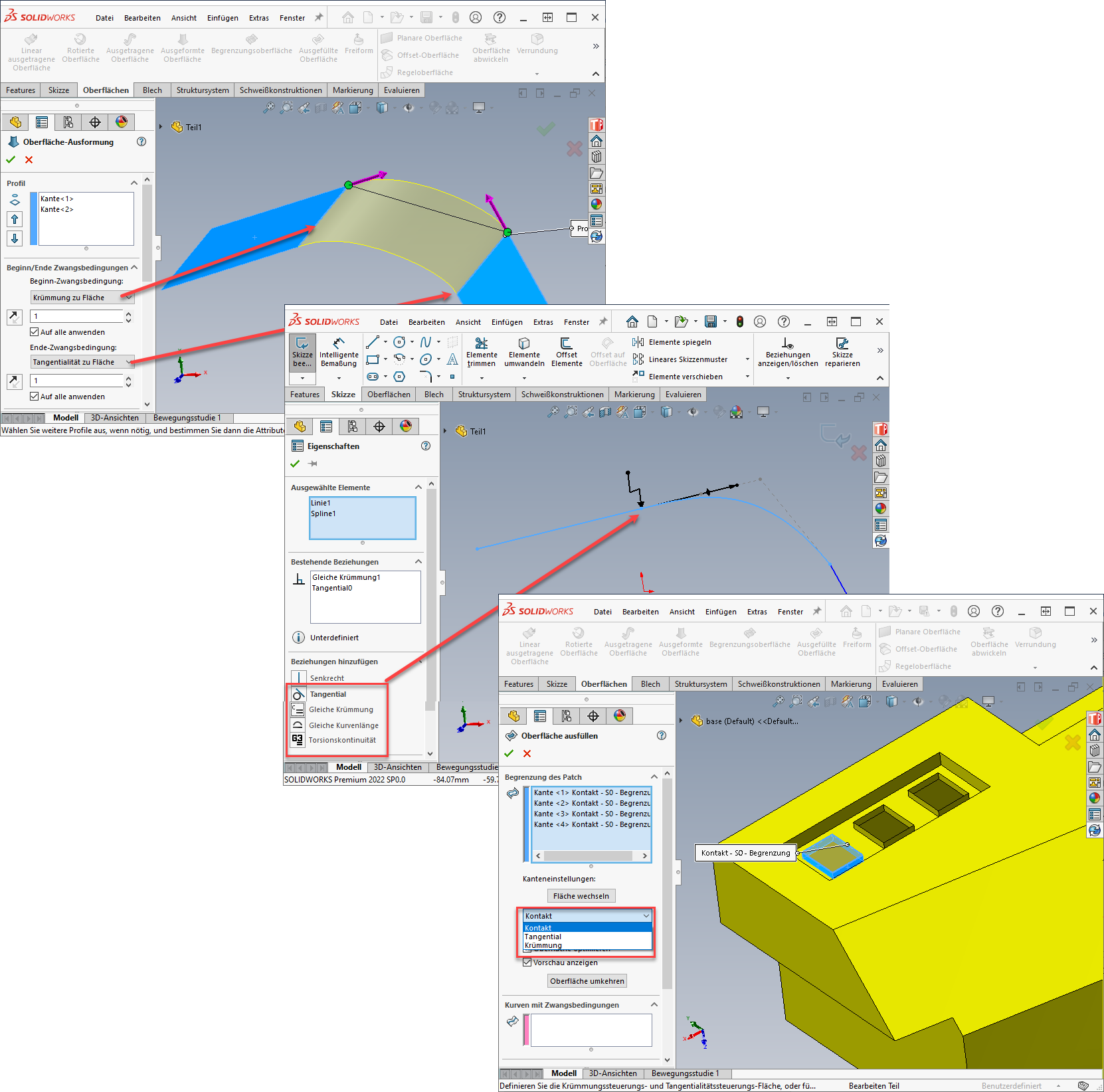1104x1092 pixels.
Task: Select the Offset Elemente tool
Action: [567, 351]
